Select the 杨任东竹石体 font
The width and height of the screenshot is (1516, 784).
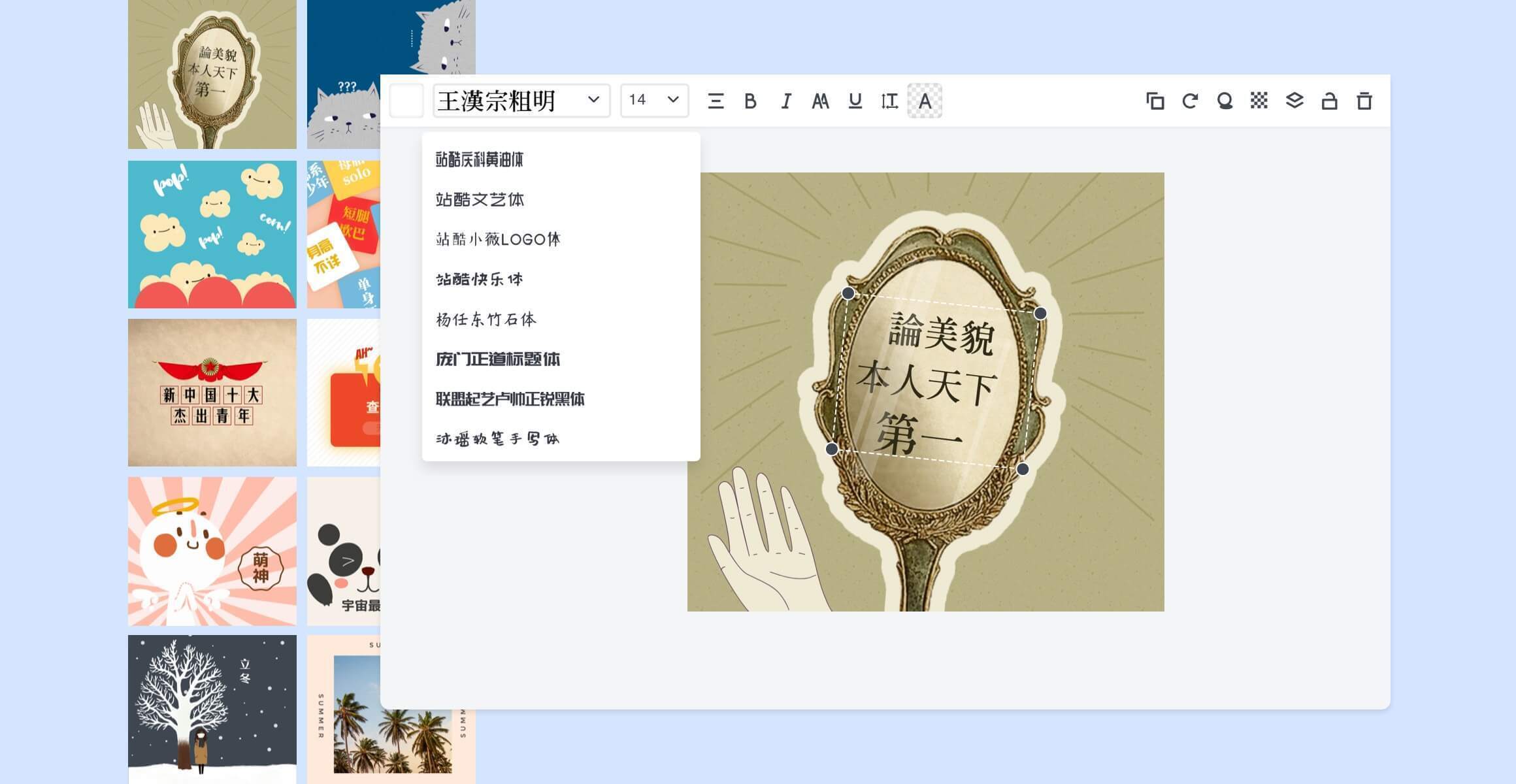pos(487,319)
